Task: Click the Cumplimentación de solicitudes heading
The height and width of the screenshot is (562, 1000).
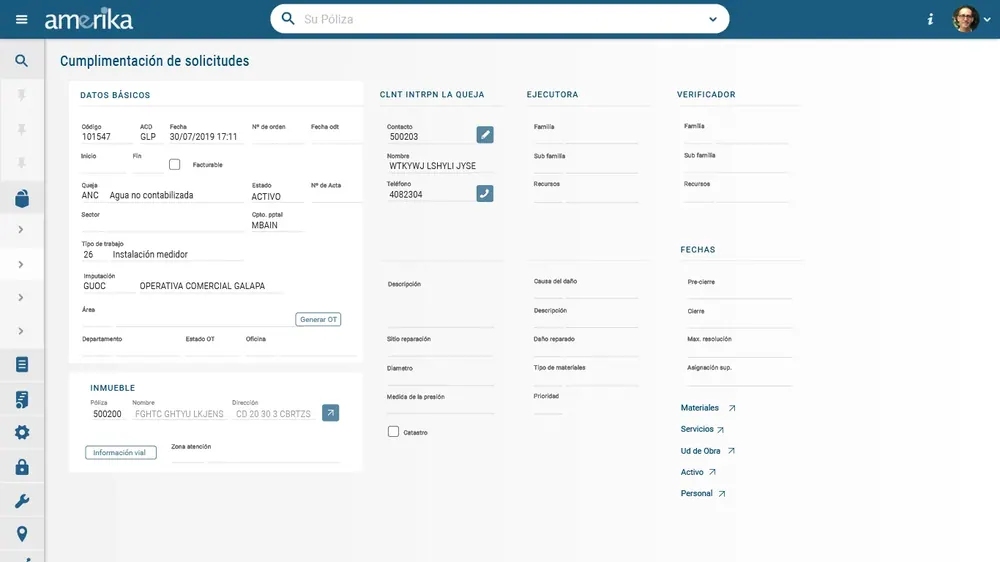Action: 154,61
